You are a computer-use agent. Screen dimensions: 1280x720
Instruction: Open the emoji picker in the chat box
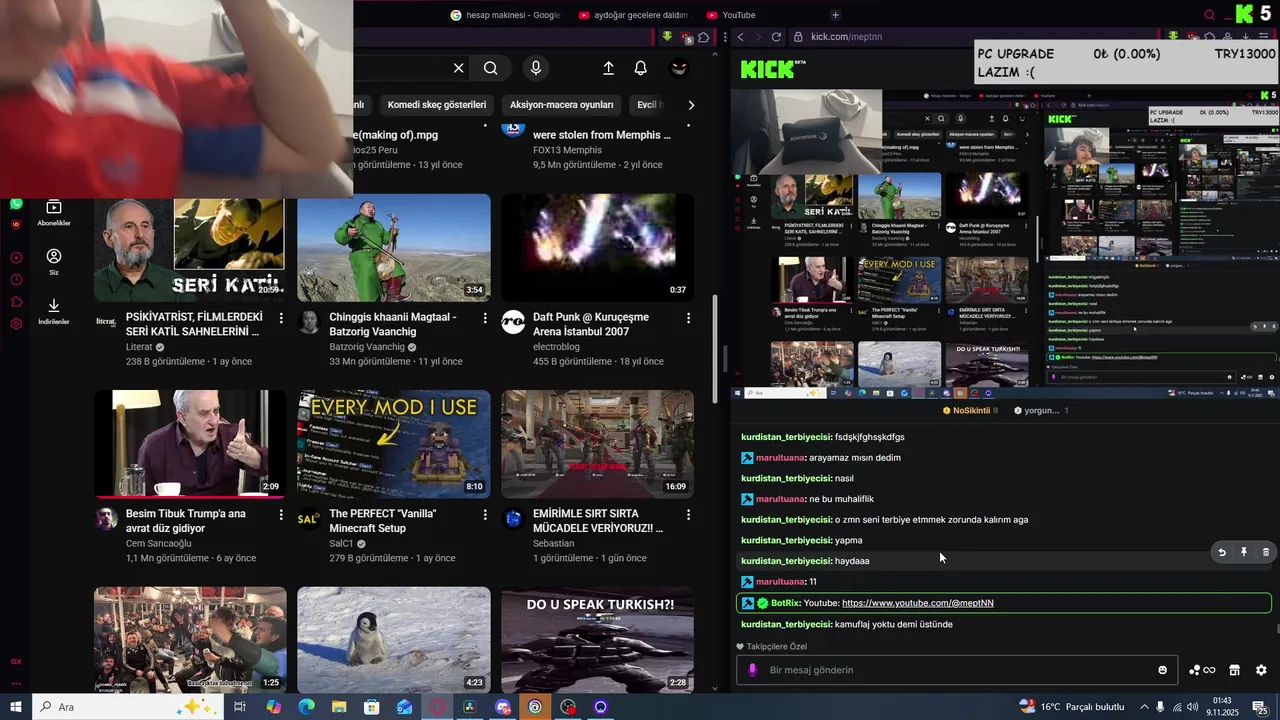[x=1162, y=670]
